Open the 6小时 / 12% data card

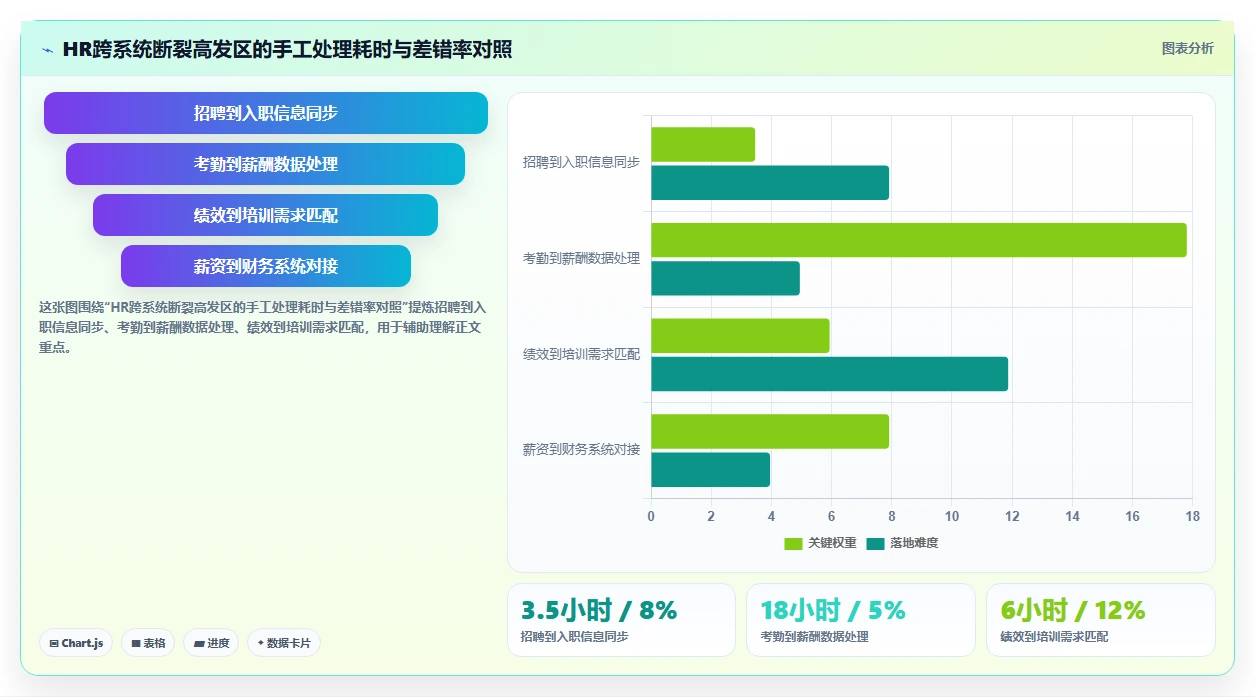[x=1100, y=620]
